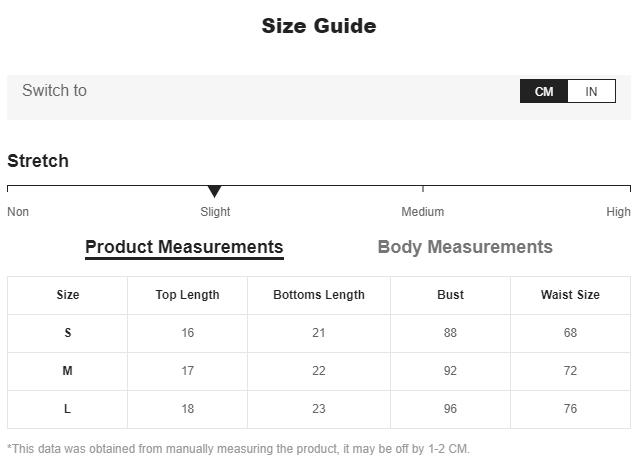Click the manual measurement disclaimer note
The image size is (637, 461).
coord(238,449)
